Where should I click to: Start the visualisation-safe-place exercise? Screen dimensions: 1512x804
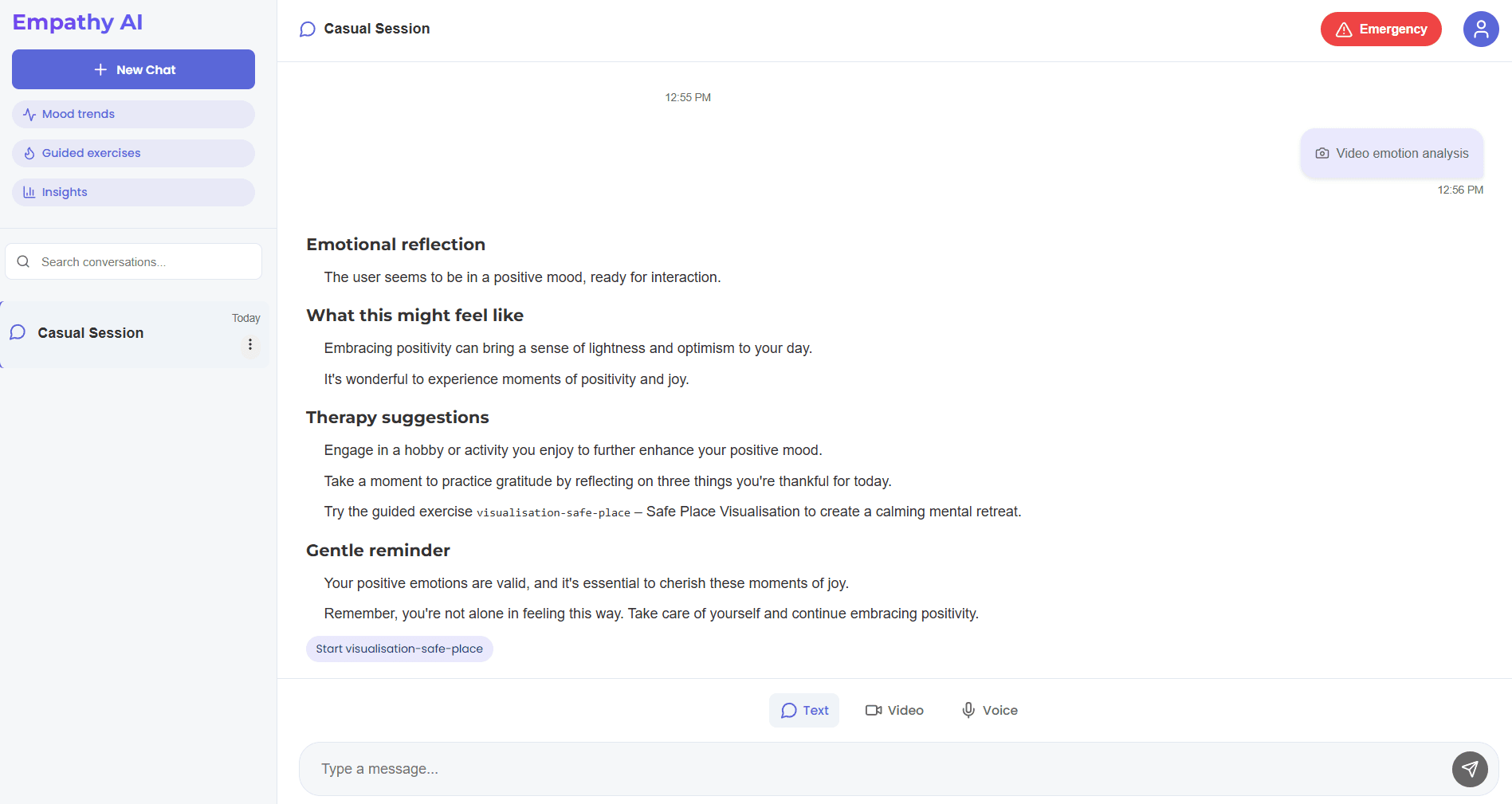(399, 649)
